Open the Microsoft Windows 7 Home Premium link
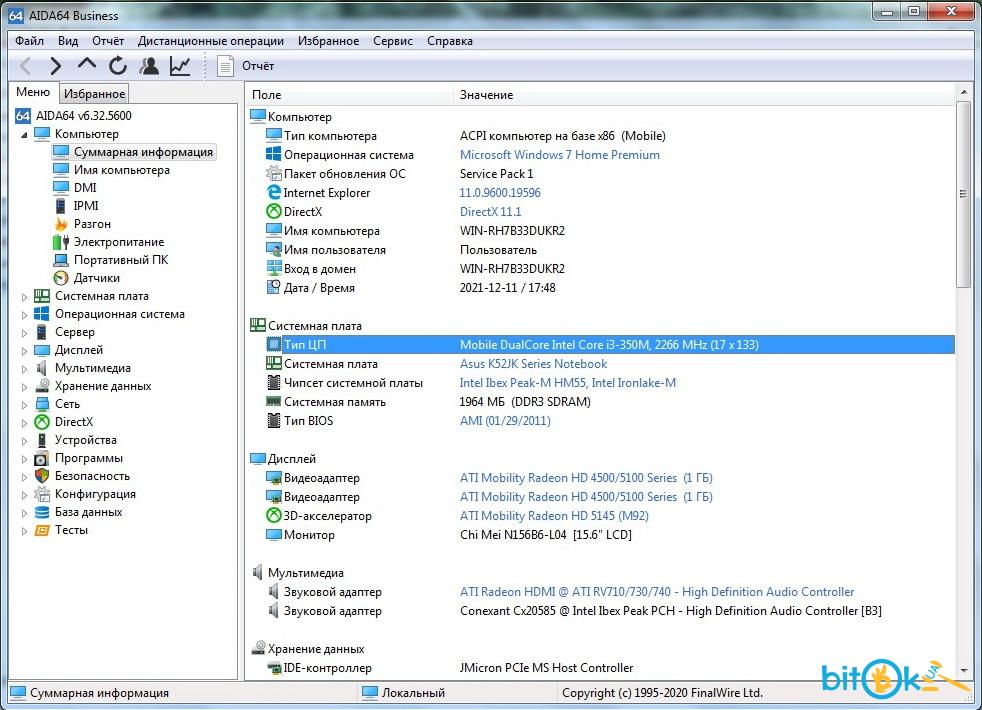 (x=559, y=155)
